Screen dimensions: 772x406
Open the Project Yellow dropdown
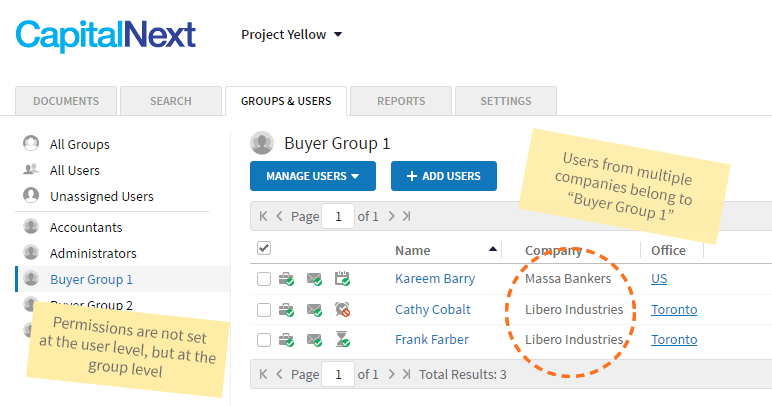point(291,35)
